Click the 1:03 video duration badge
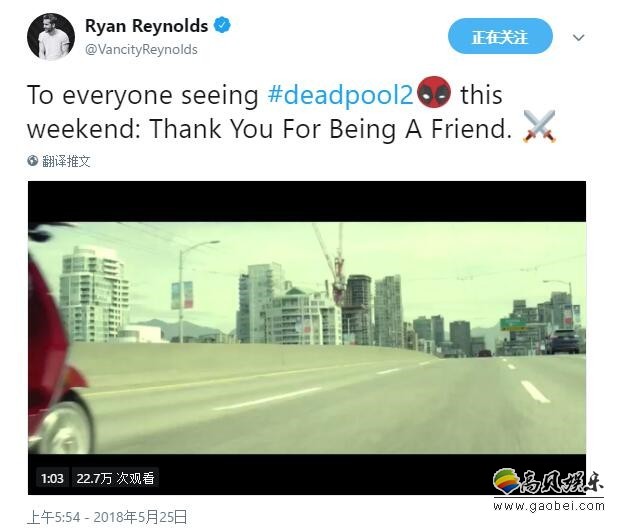Image resolution: width=620 pixels, height=529 pixels. pos(52,479)
